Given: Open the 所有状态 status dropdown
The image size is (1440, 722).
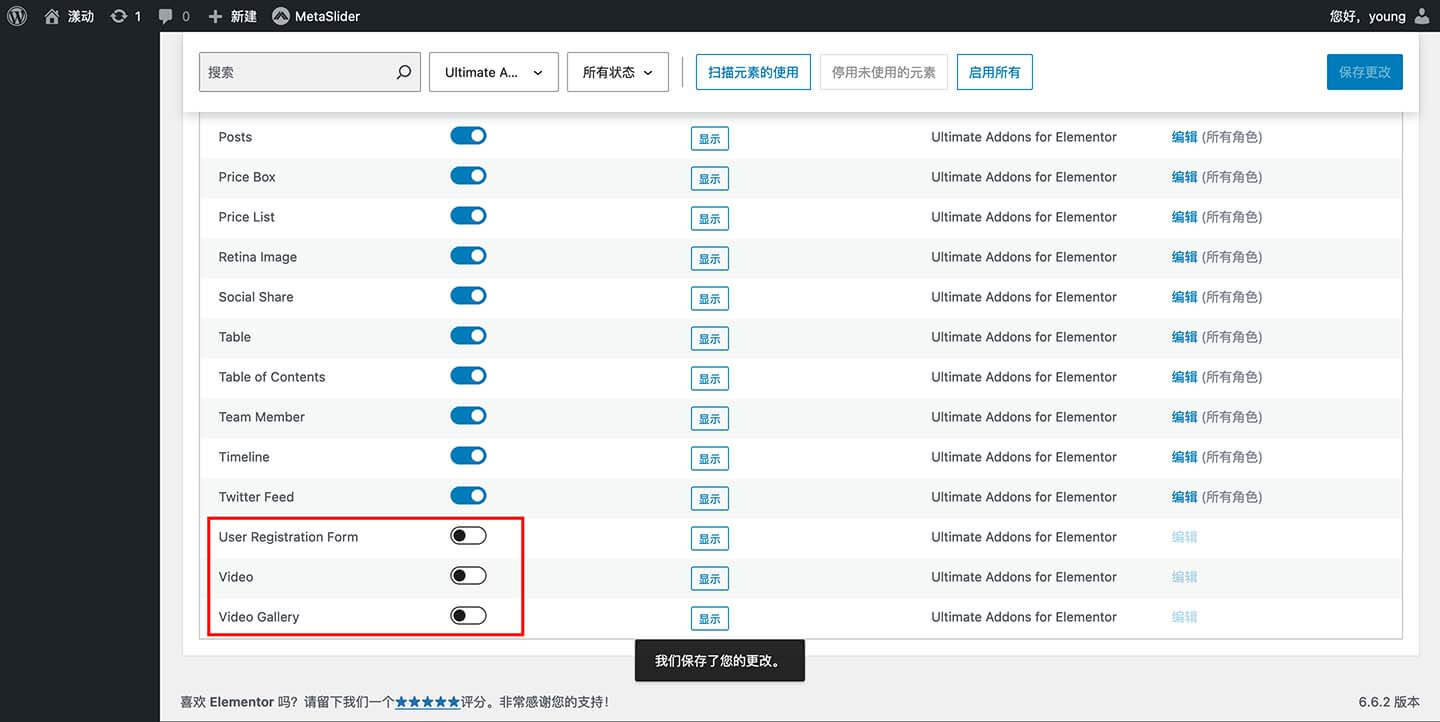Looking at the screenshot, I should (618, 72).
